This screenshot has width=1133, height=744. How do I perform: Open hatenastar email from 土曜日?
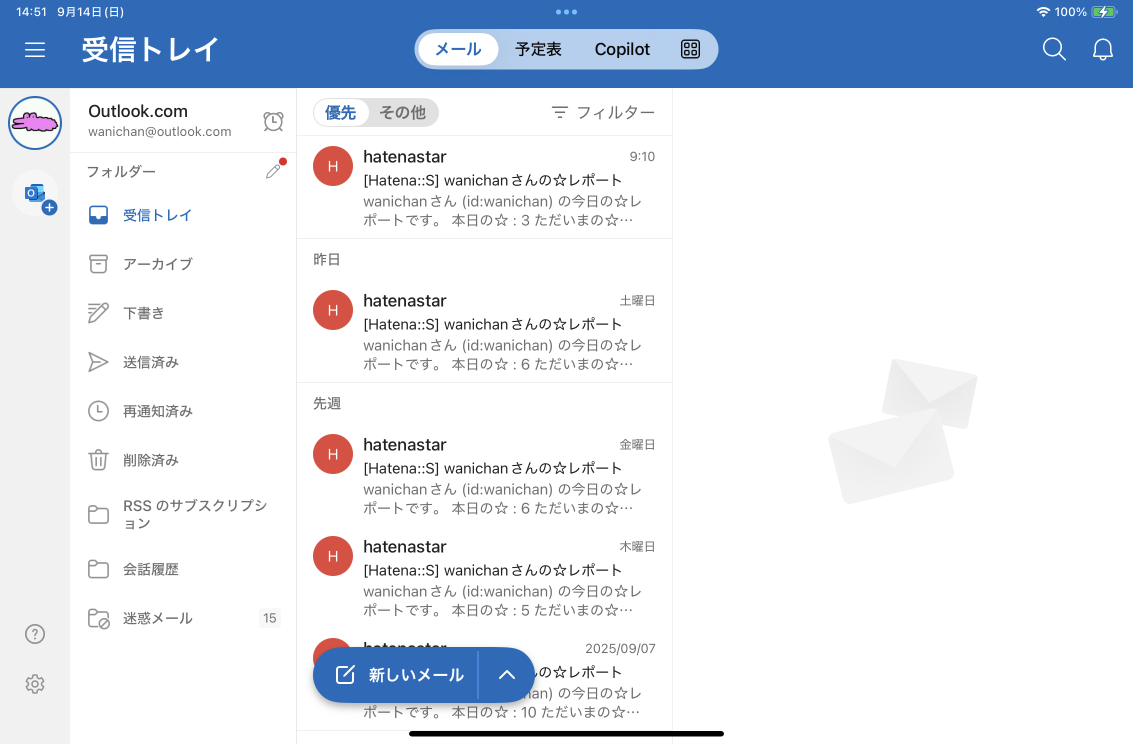[484, 331]
